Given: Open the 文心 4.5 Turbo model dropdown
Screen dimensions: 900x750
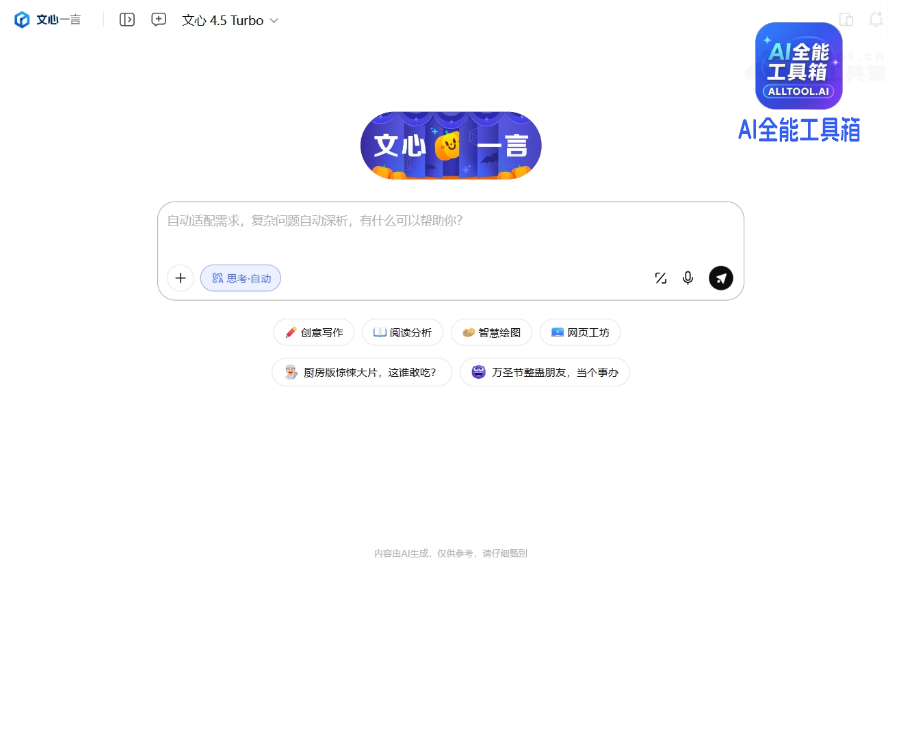Looking at the screenshot, I should tap(230, 21).
